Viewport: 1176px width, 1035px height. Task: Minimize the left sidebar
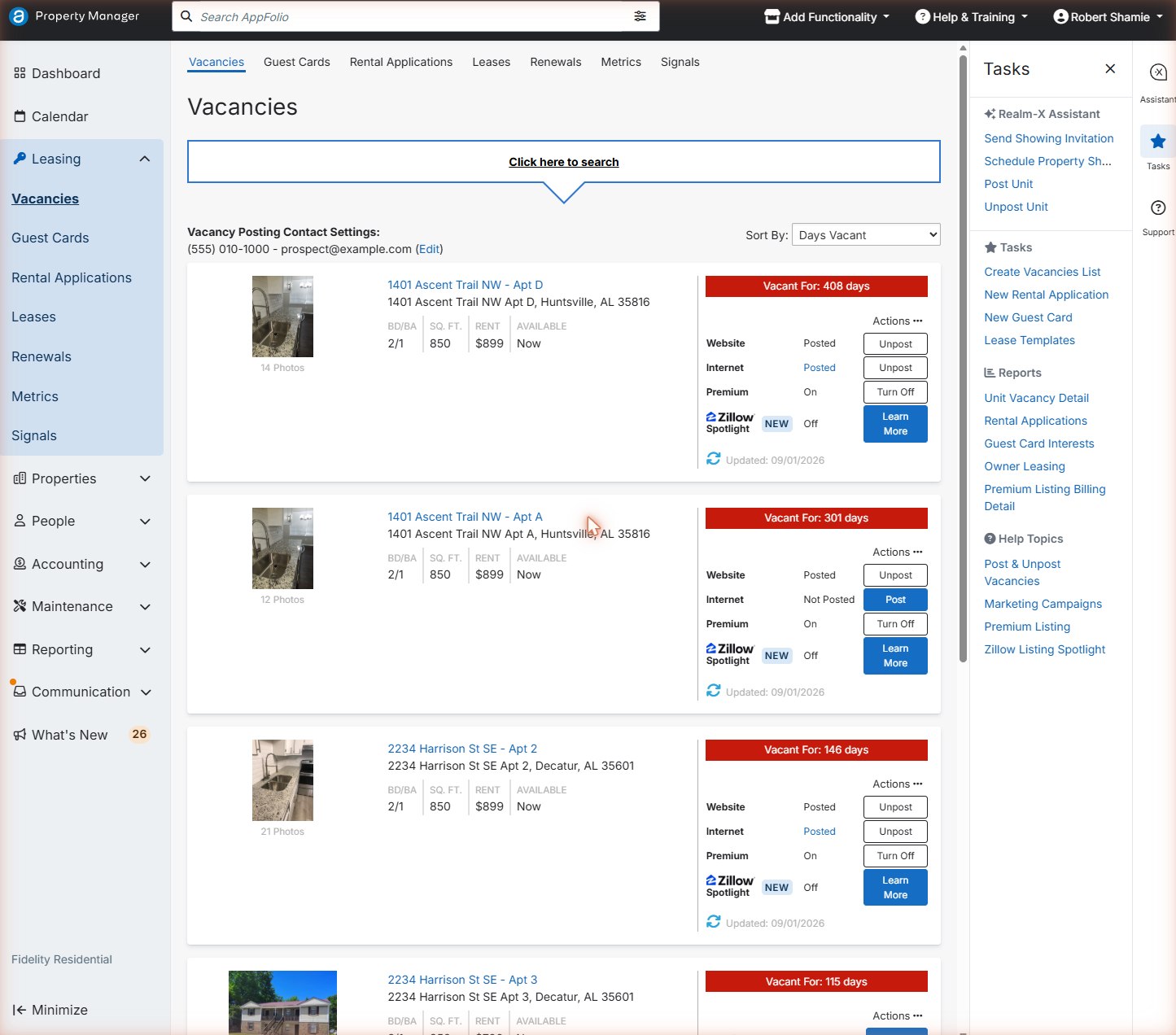tap(50, 1010)
